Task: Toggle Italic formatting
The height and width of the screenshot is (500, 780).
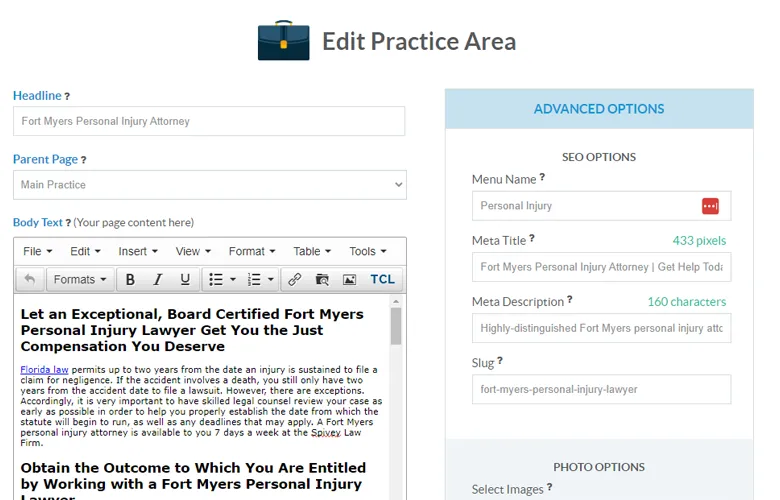Action: coord(158,280)
